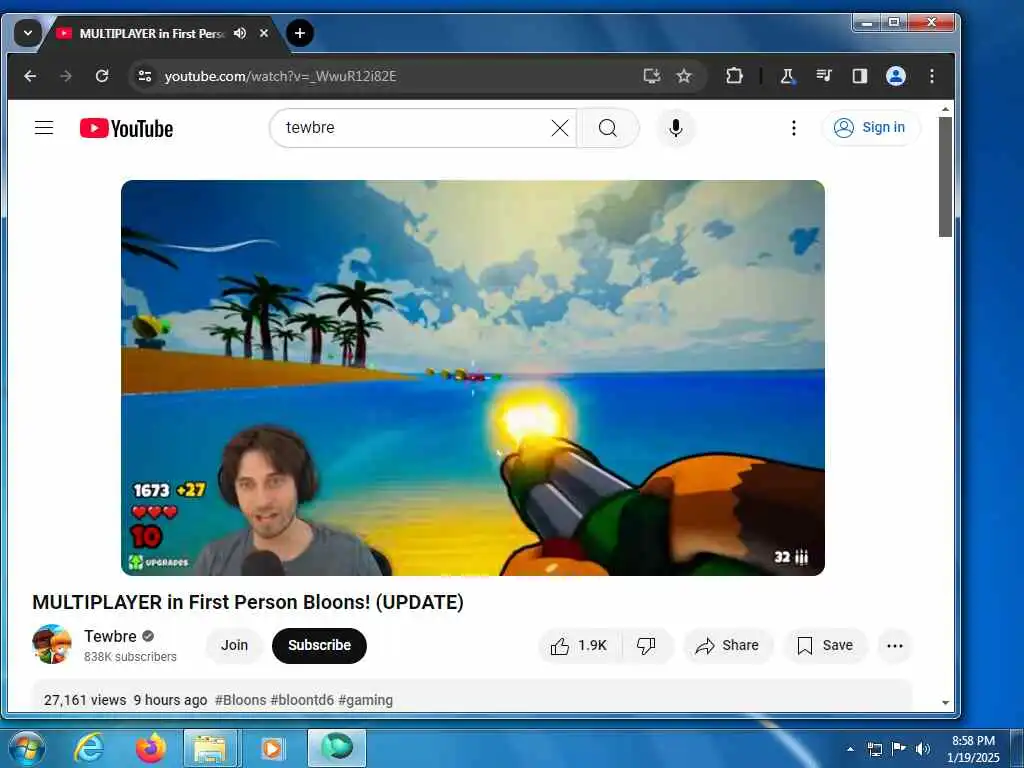Image resolution: width=1024 pixels, height=768 pixels.
Task: Open the tab search dropdown arrow
Action: [27, 33]
